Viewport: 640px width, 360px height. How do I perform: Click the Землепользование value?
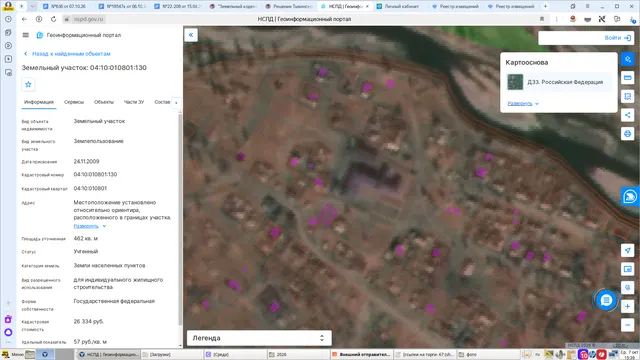pos(98,141)
